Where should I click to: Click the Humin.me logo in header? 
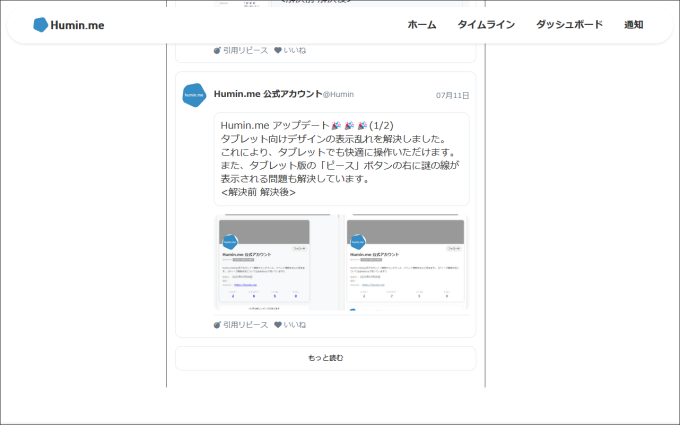tap(69, 25)
